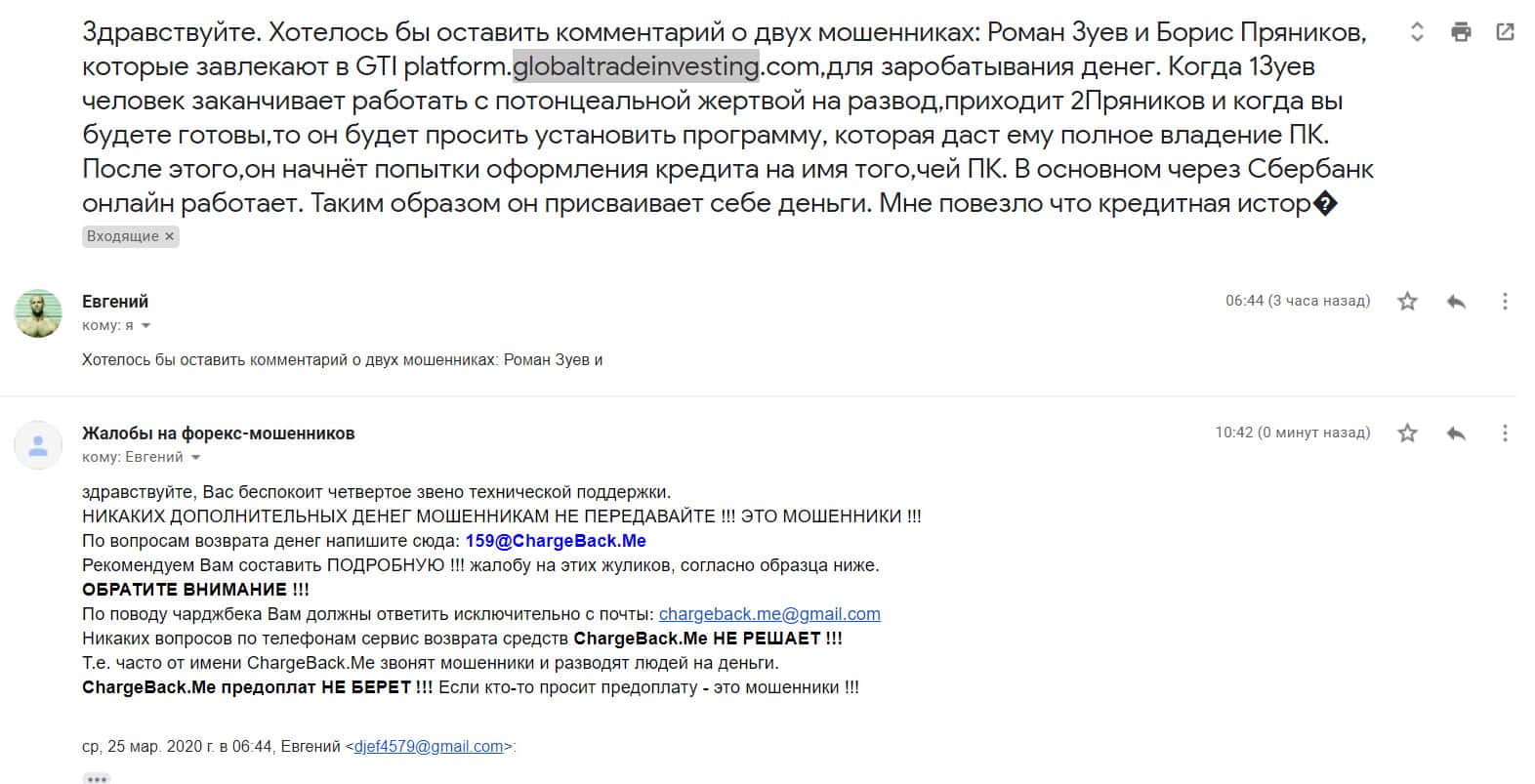The width and height of the screenshot is (1535, 784).
Task: Click the default avatar of Жалобы sender
Action: click(38, 445)
